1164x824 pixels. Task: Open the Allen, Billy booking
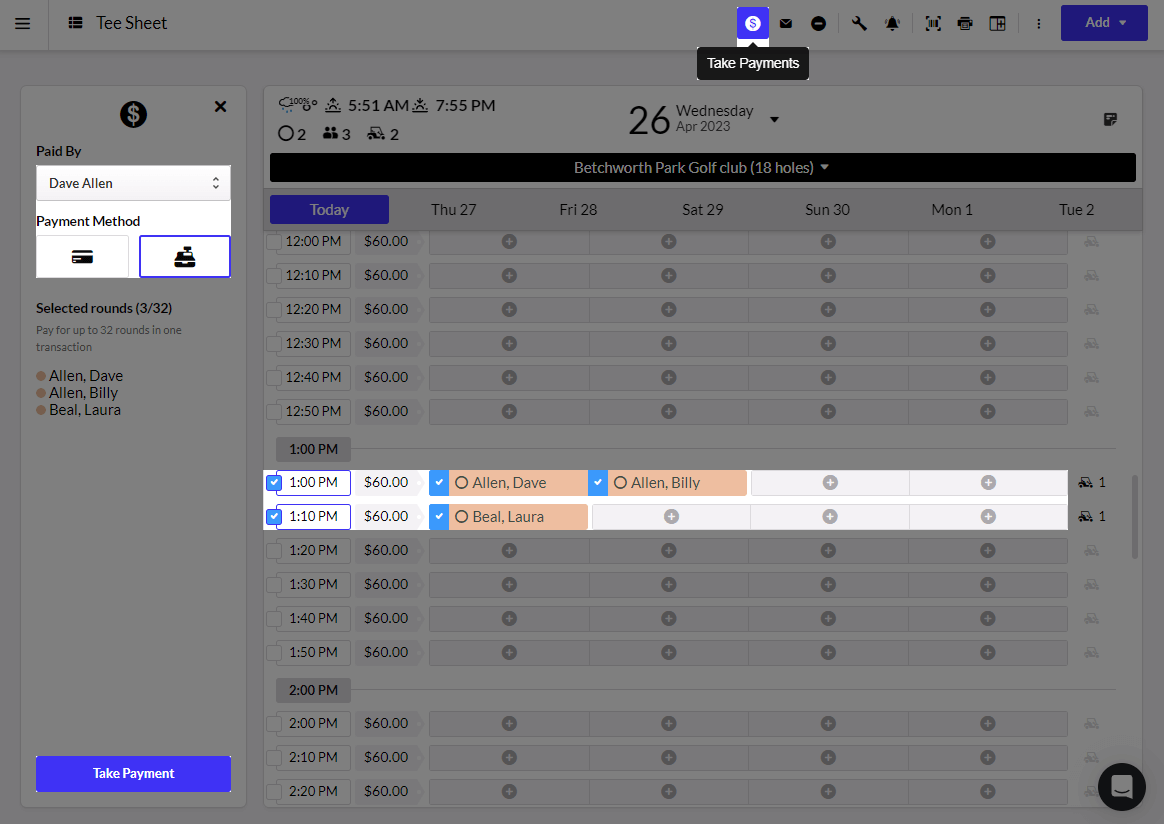[676, 483]
